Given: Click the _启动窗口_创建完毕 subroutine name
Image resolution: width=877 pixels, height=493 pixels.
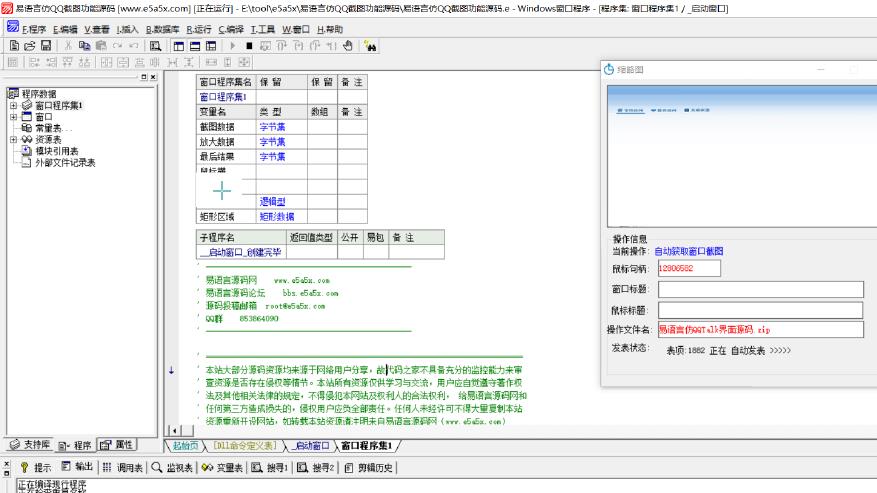Looking at the screenshot, I should (241, 252).
